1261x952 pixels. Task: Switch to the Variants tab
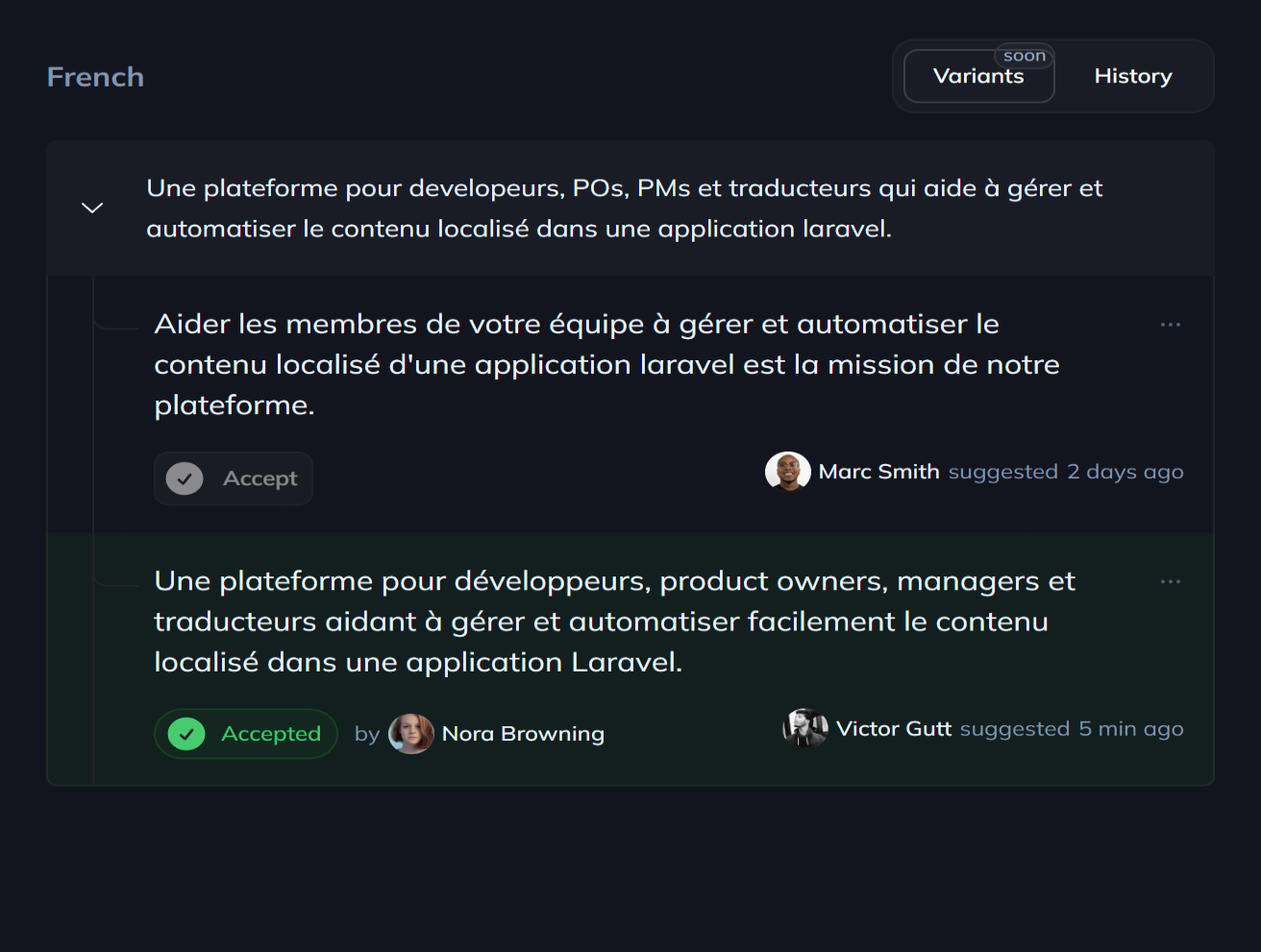click(x=978, y=77)
